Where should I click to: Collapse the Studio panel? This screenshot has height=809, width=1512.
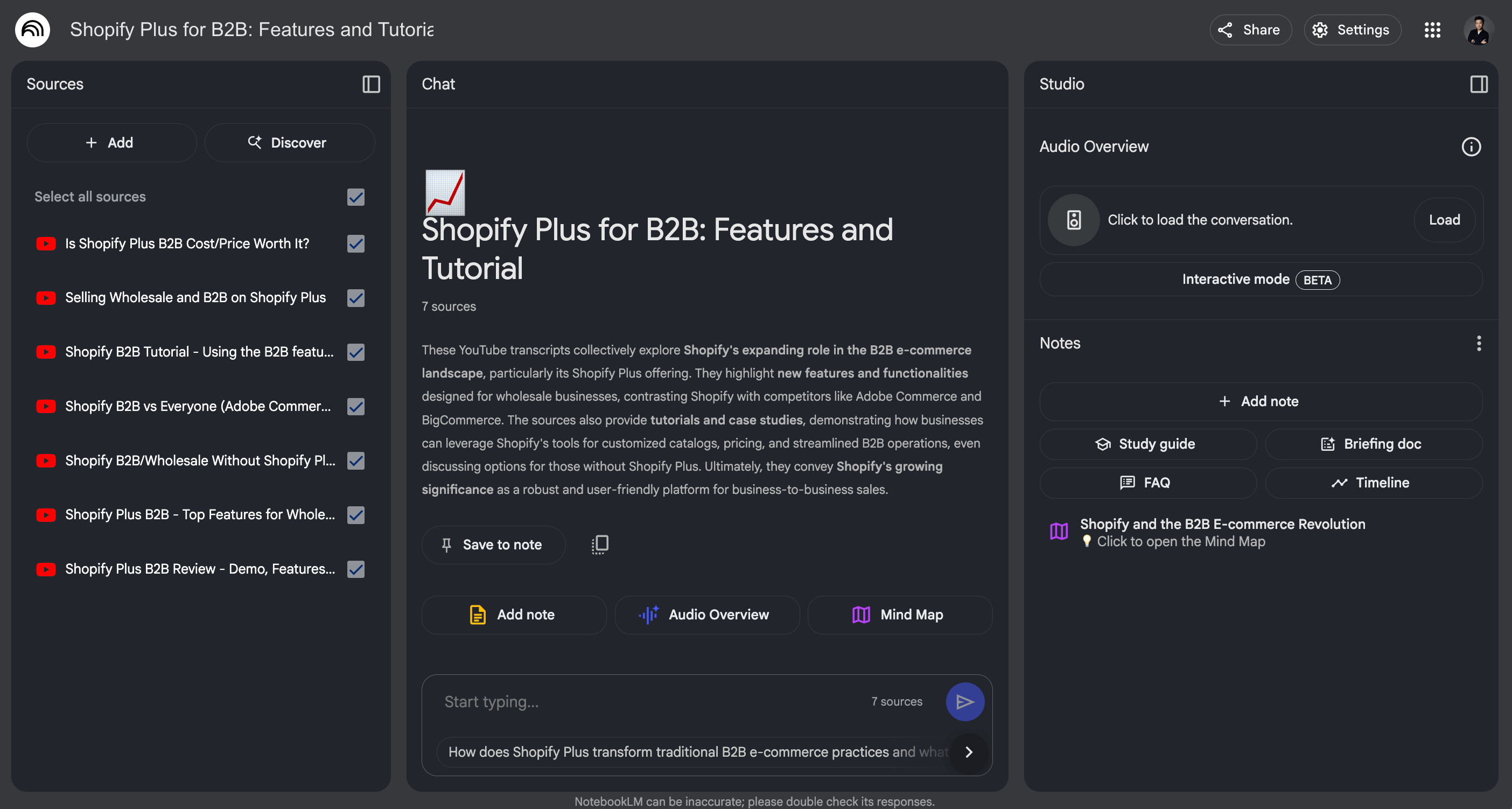(x=1479, y=84)
